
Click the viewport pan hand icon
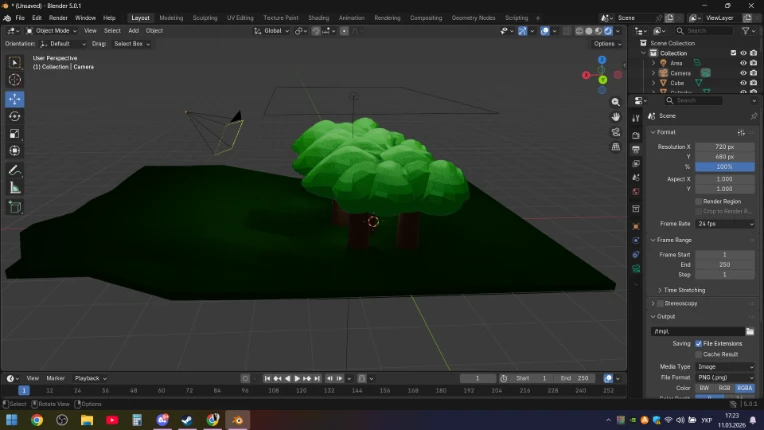coord(616,117)
